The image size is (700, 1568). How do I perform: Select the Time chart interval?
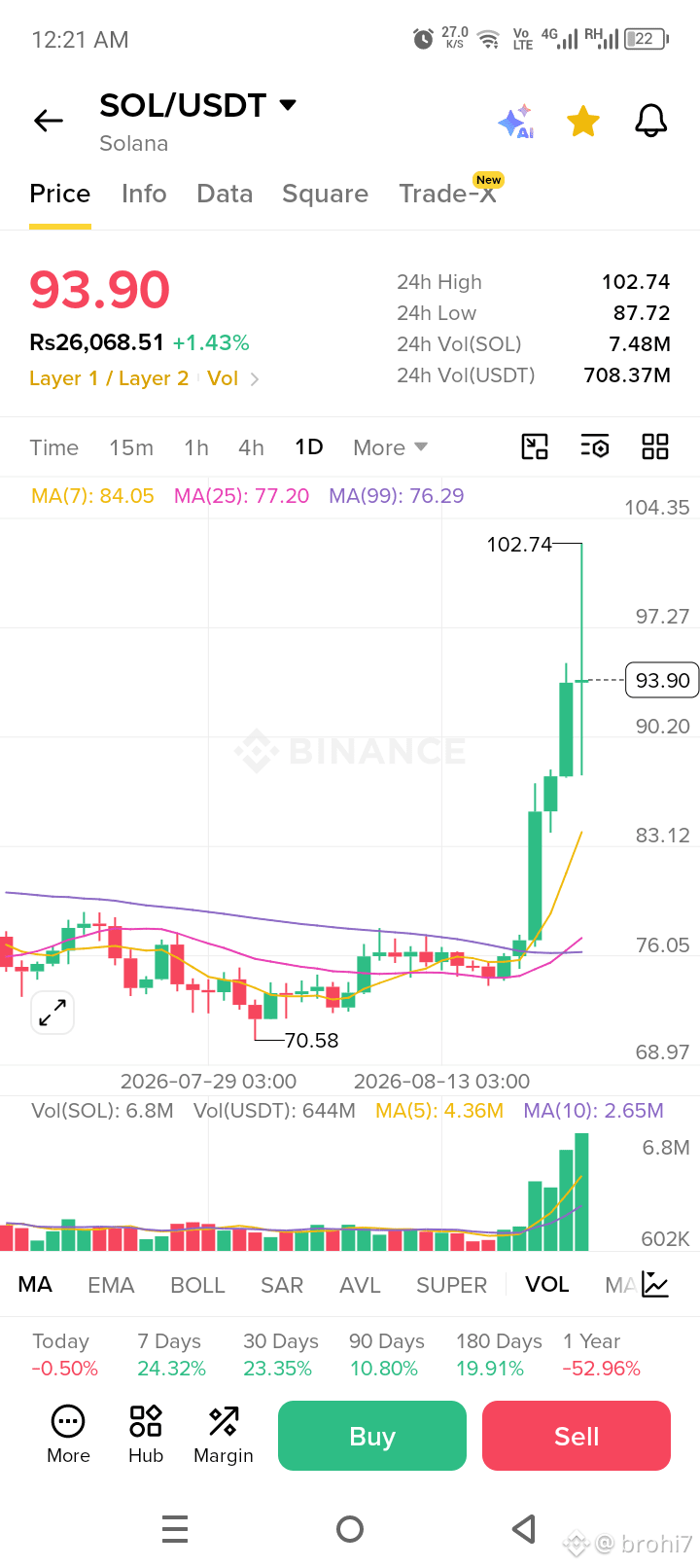(x=54, y=447)
